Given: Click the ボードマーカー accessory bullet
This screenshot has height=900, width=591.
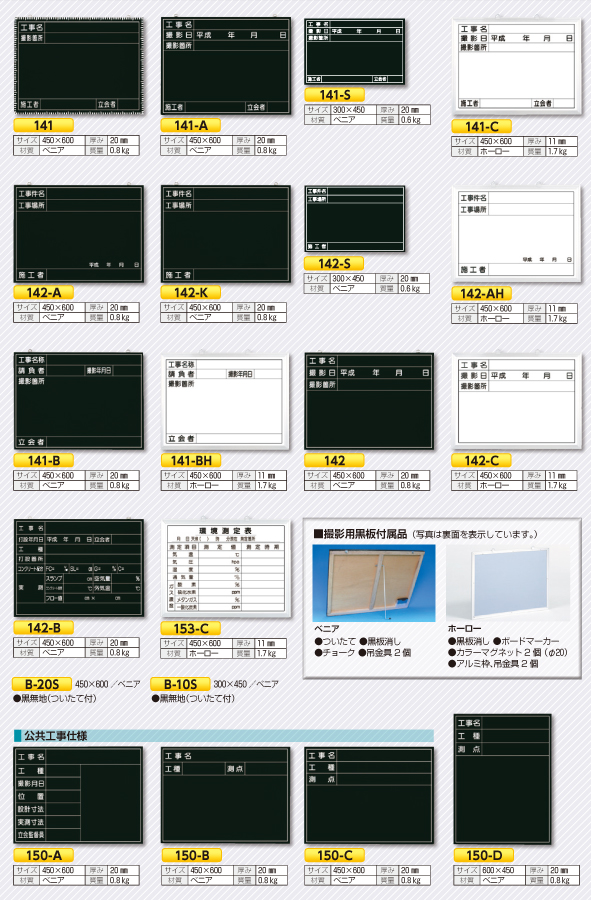Looking at the screenshot, I should 526,641.
